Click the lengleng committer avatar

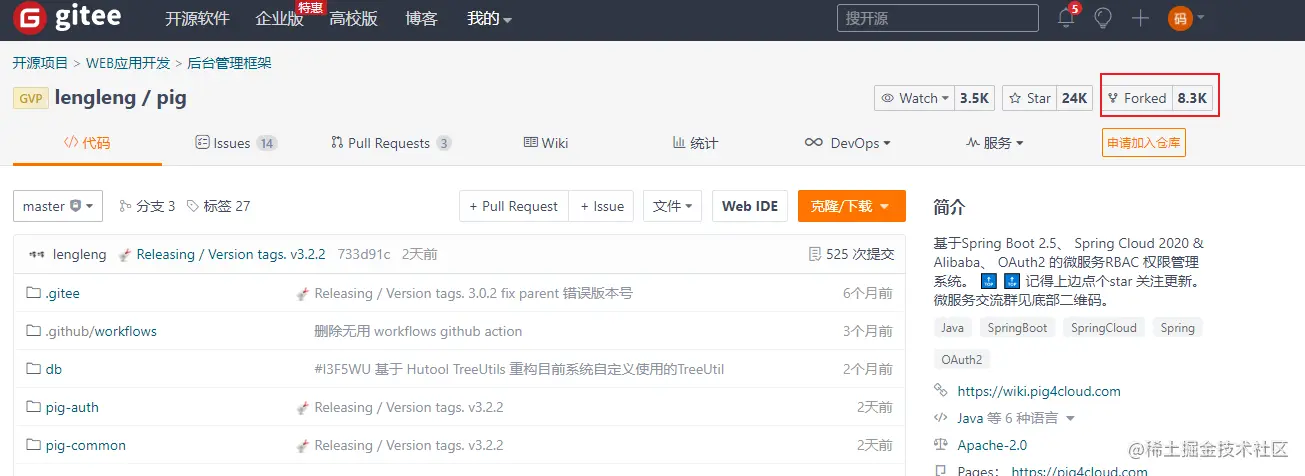click(x=37, y=255)
